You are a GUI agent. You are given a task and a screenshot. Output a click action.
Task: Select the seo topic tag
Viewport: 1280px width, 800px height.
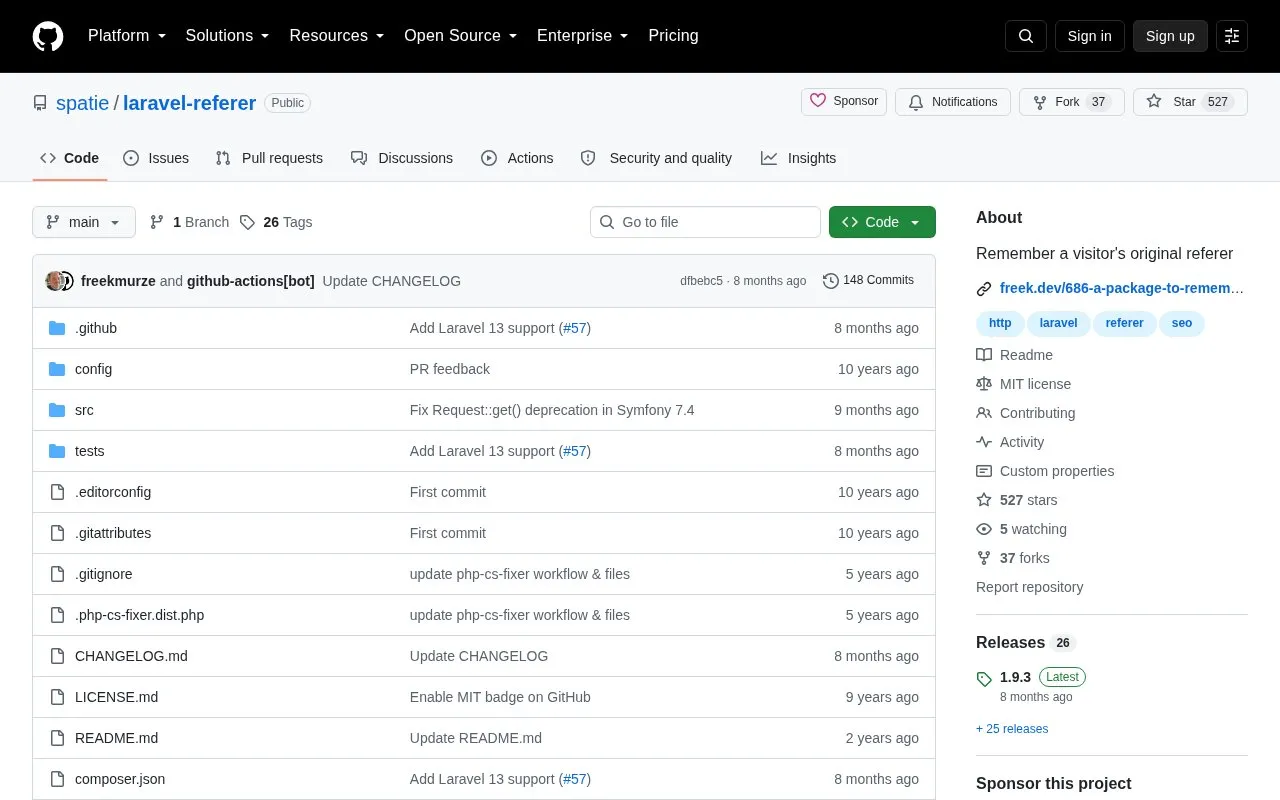pyautogui.click(x=1182, y=323)
